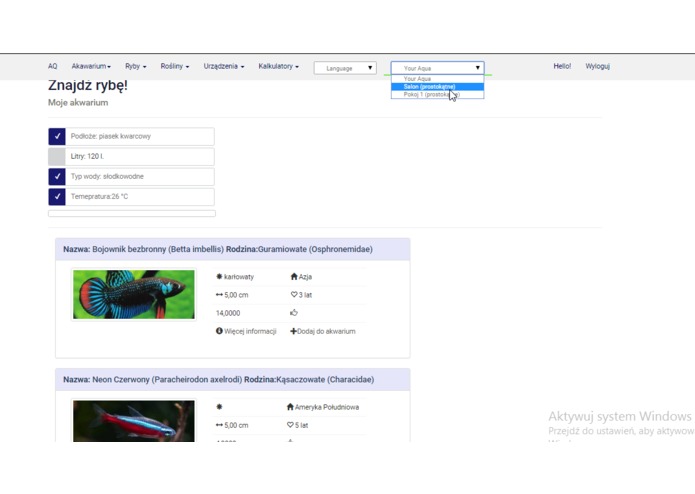Click heart icon beside 3 lat
Viewport: 695px width, 494px height.
click(x=294, y=295)
